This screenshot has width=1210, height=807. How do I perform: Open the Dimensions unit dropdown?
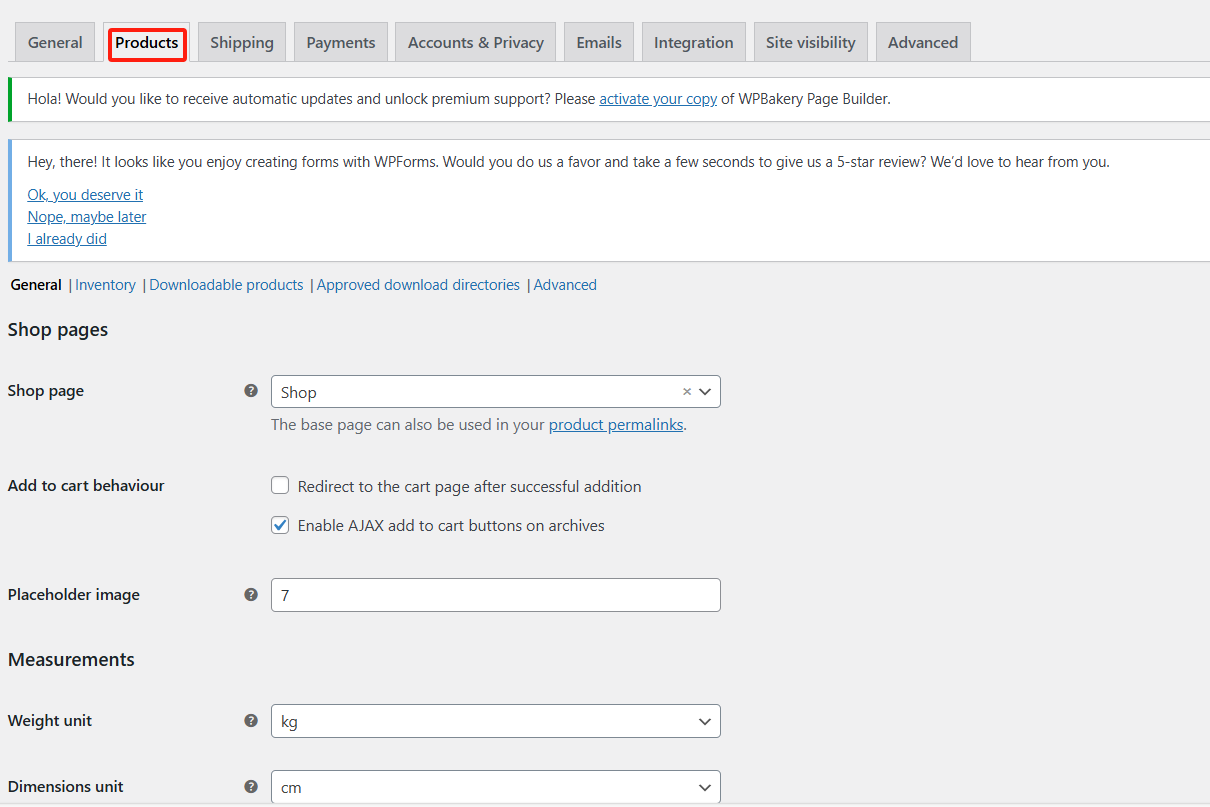coord(706,787)
